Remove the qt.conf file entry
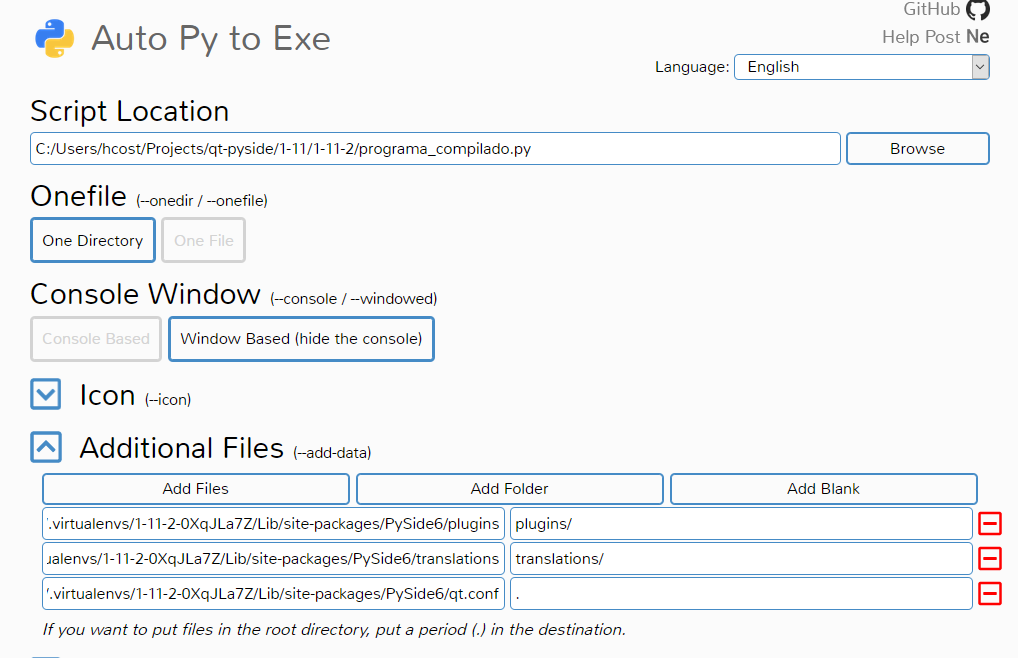 point(990,594)
